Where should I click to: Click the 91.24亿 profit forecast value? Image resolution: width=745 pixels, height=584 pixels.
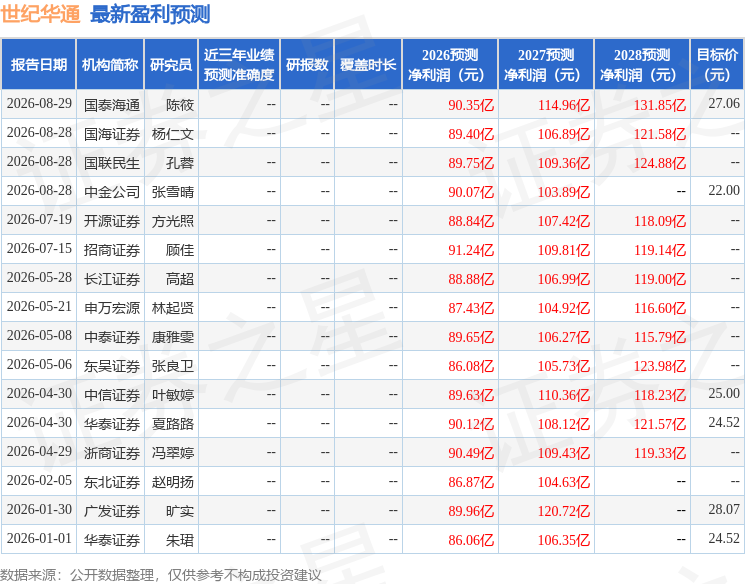(471, 250)
